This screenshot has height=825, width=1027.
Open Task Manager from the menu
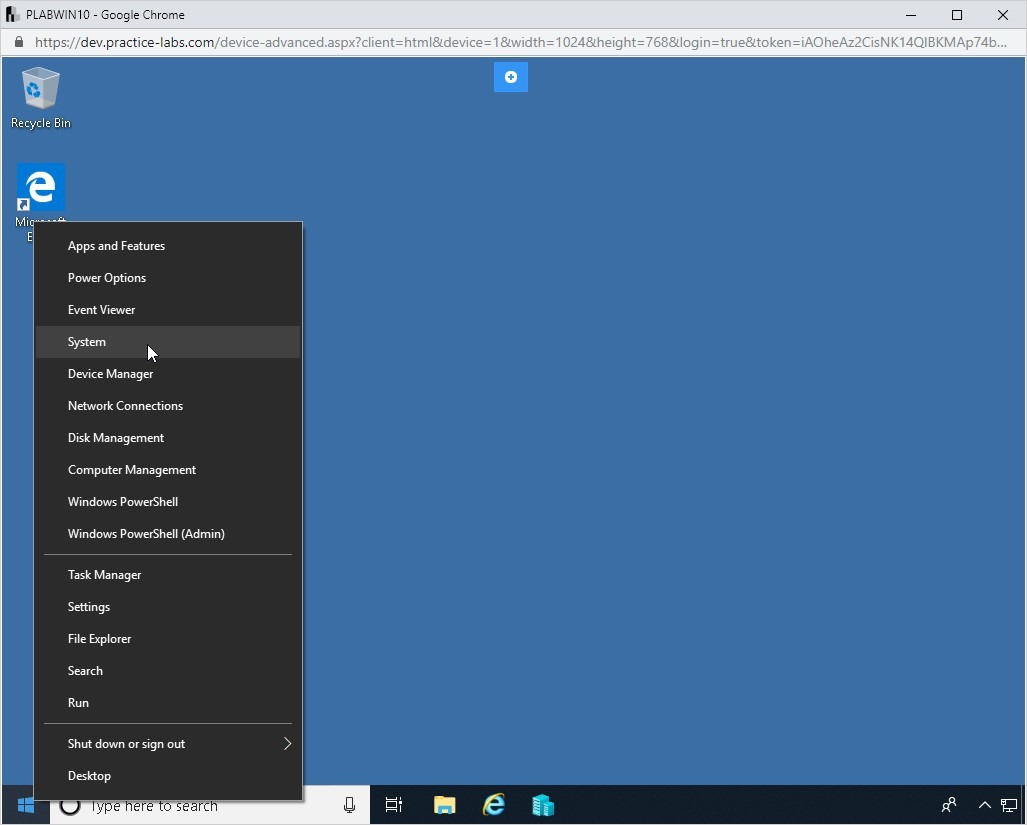tap(168, 576)
